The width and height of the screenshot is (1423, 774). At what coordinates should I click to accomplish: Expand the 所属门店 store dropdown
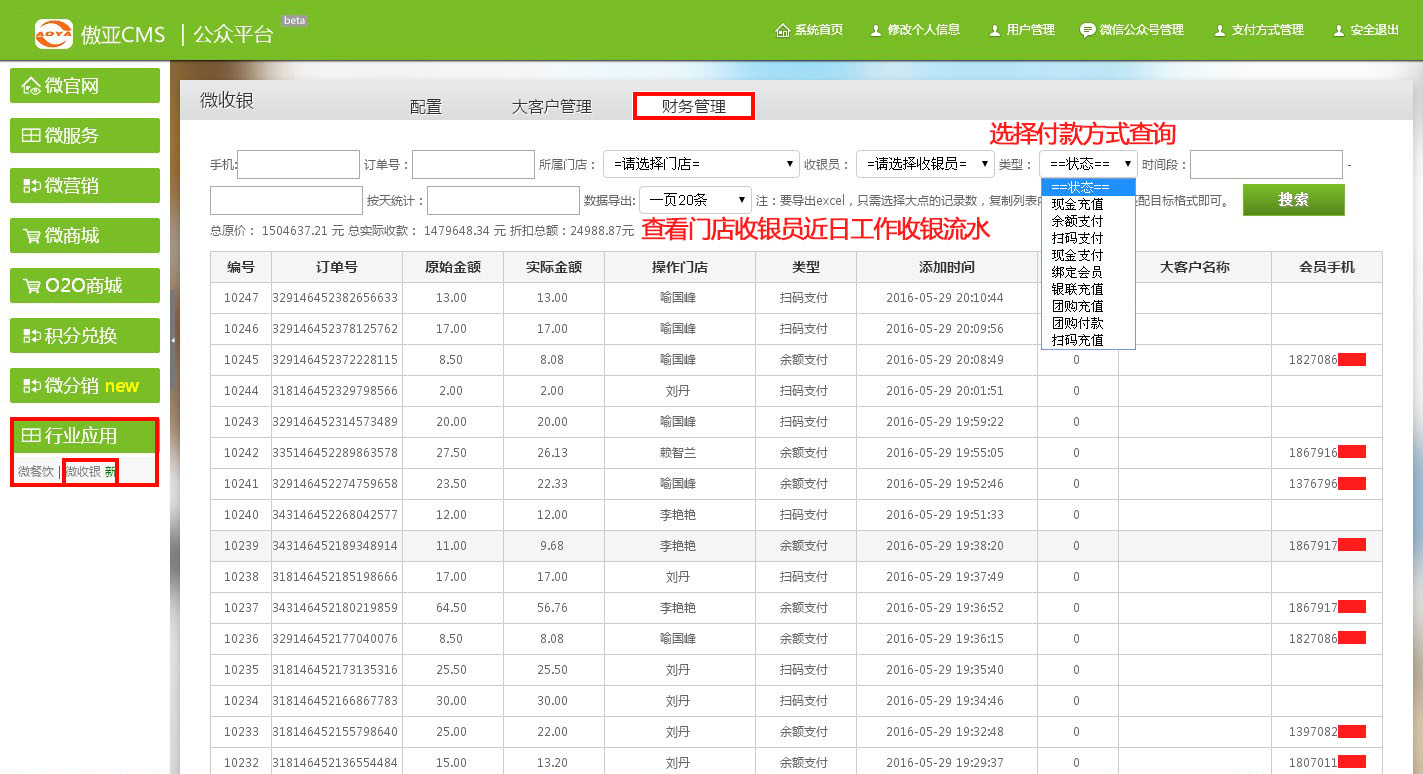click(700, 164)
